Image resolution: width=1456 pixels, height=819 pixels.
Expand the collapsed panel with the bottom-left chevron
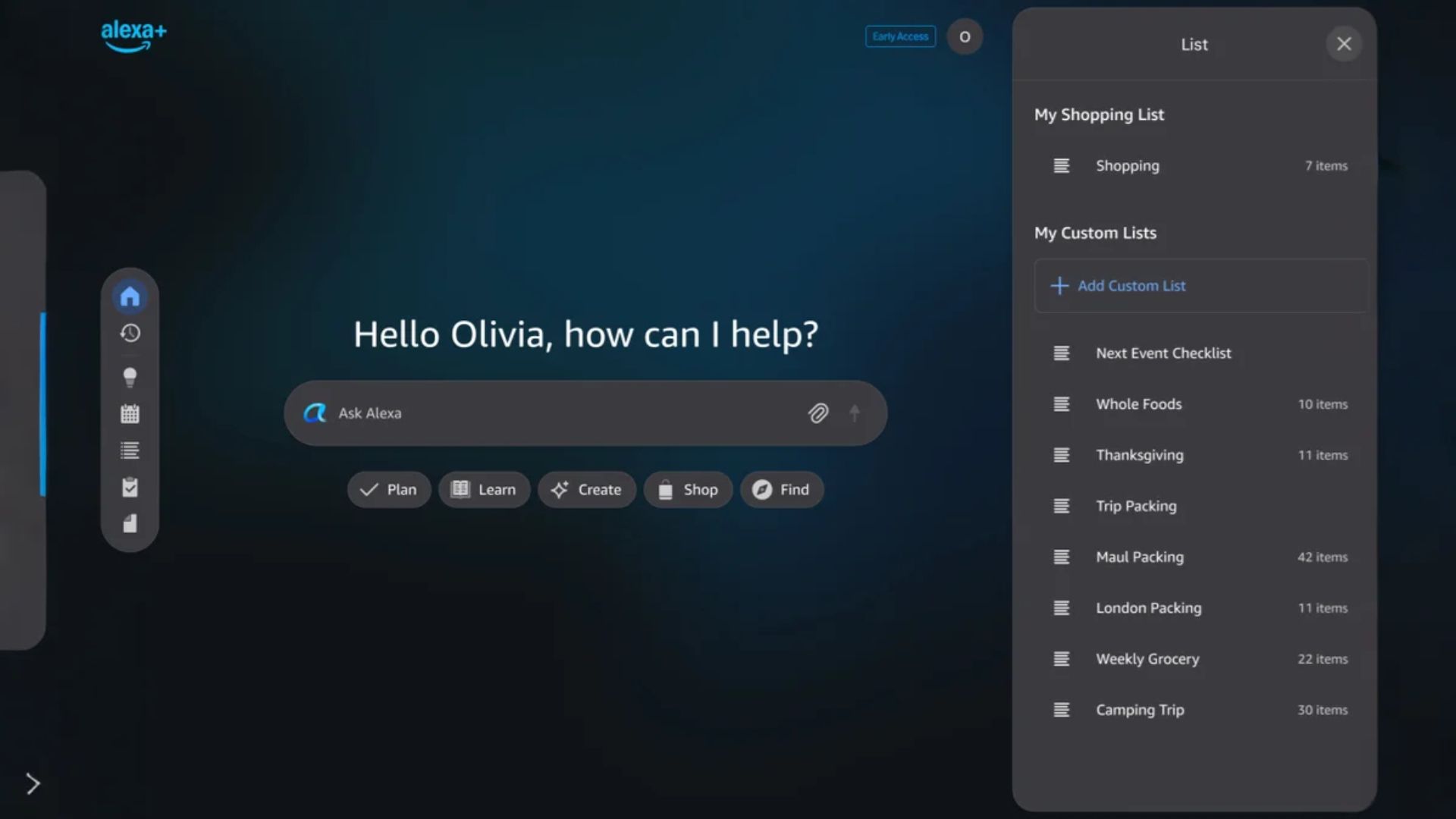33,783
